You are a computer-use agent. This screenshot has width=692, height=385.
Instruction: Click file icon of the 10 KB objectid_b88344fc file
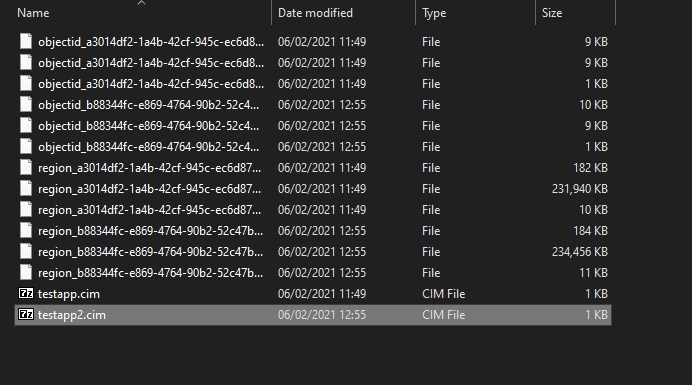(x=26, y=105)
